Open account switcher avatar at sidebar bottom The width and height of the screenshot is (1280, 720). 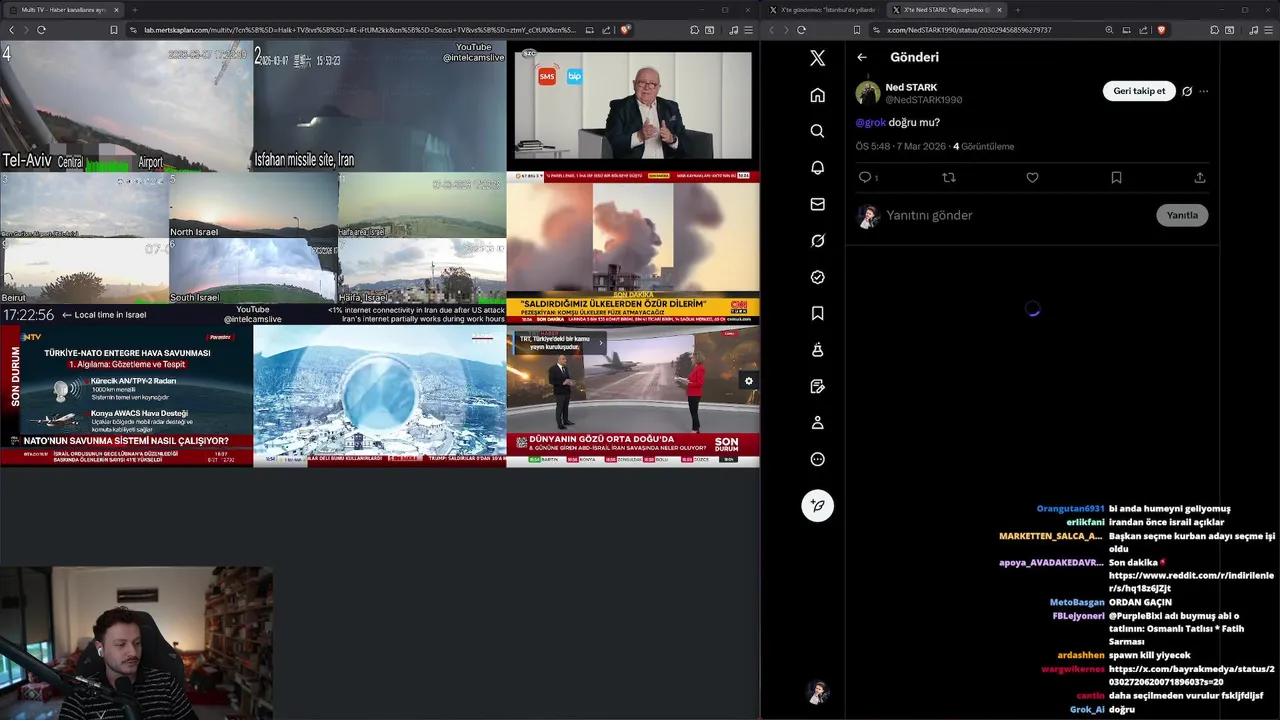pos(817,692)
